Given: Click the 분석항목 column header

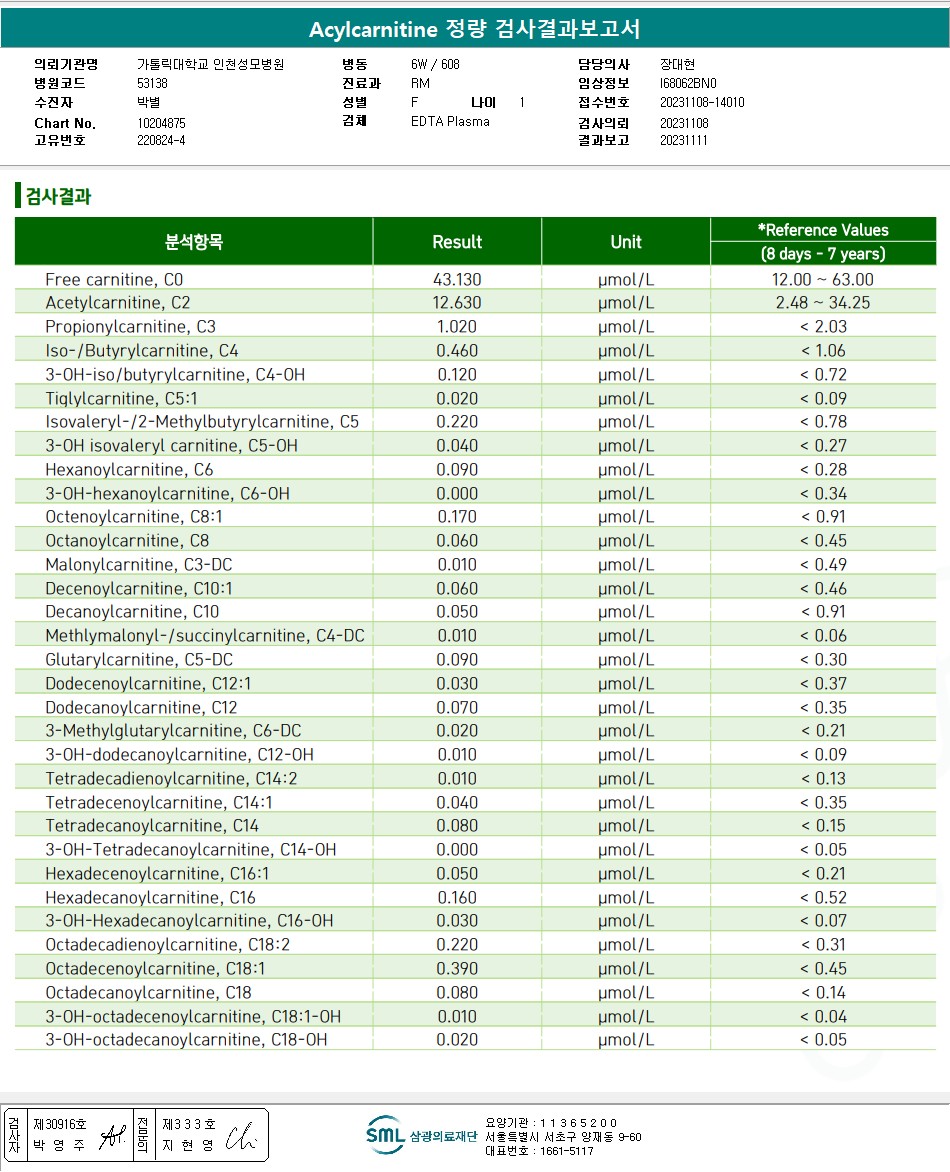Looking at the screenshot, I should tap(194, 241).
